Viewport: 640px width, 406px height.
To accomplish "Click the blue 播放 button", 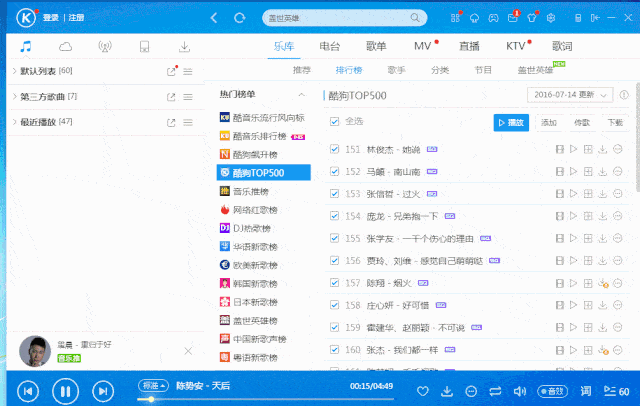I will [x=511, y=123].
